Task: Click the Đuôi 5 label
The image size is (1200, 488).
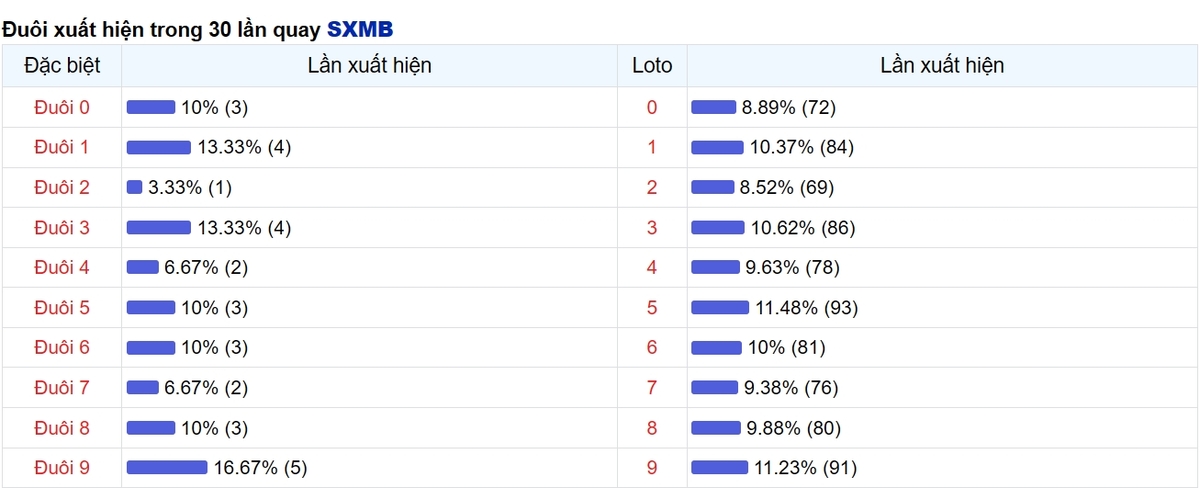Action: click(61, 307)
